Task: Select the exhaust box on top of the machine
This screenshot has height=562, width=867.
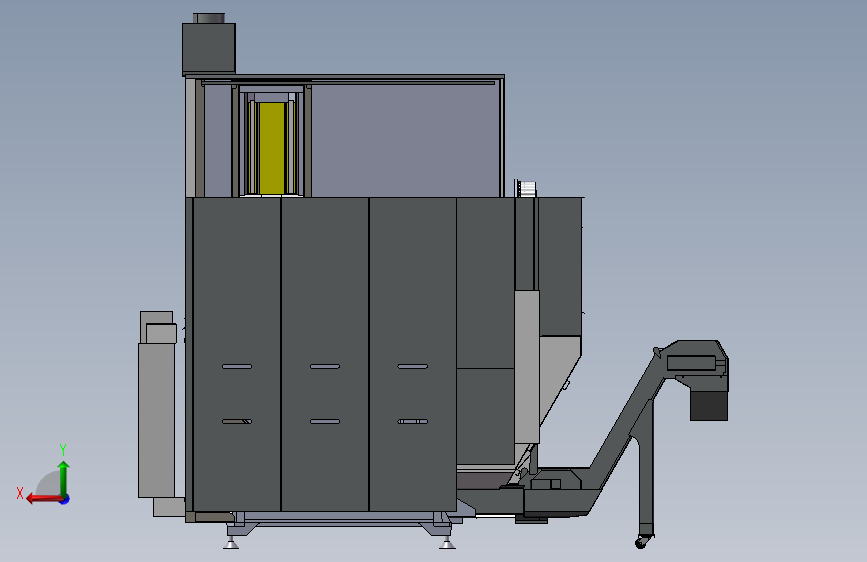Action: 209,48
